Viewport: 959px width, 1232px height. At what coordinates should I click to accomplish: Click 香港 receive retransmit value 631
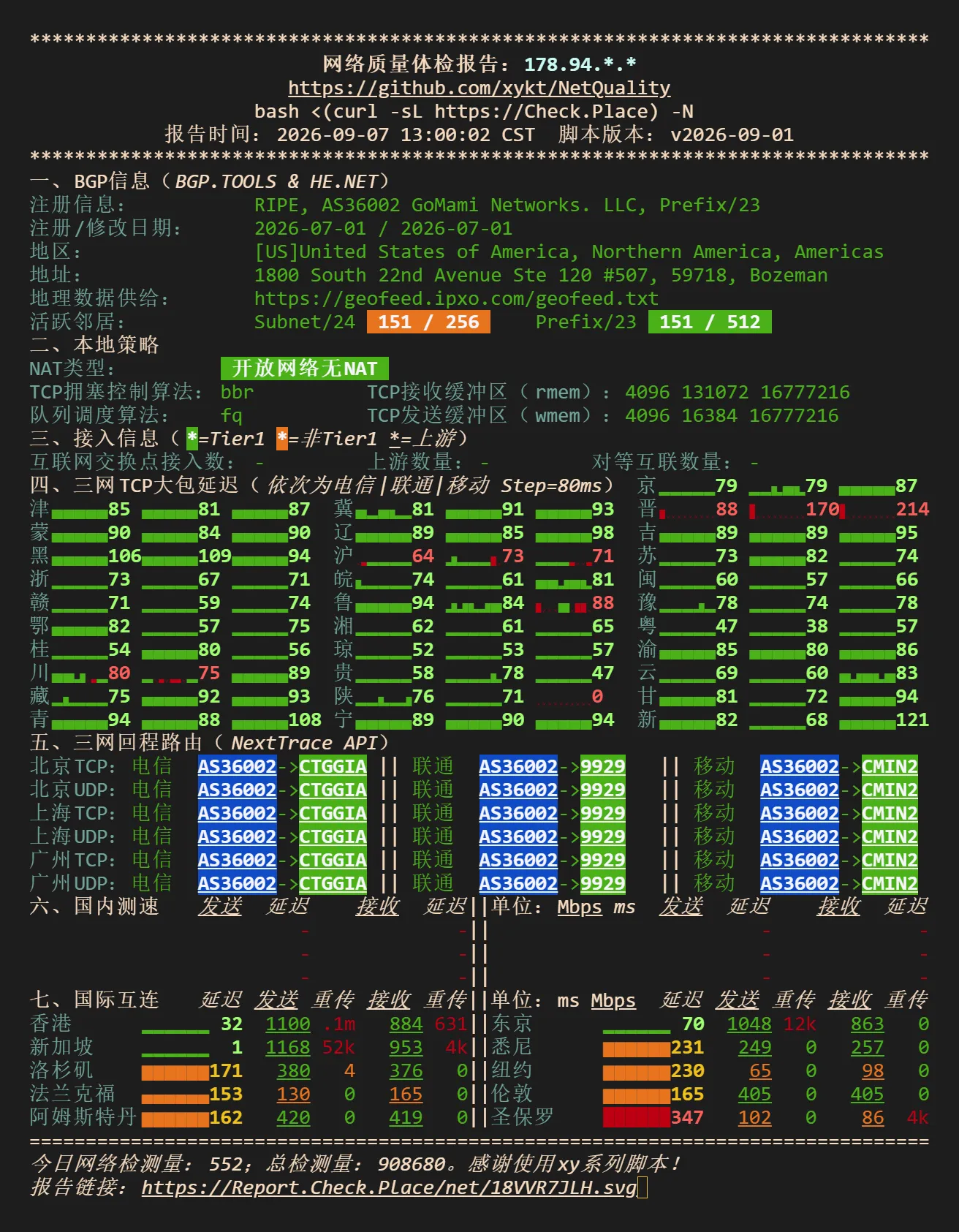tap(451, 1024)
